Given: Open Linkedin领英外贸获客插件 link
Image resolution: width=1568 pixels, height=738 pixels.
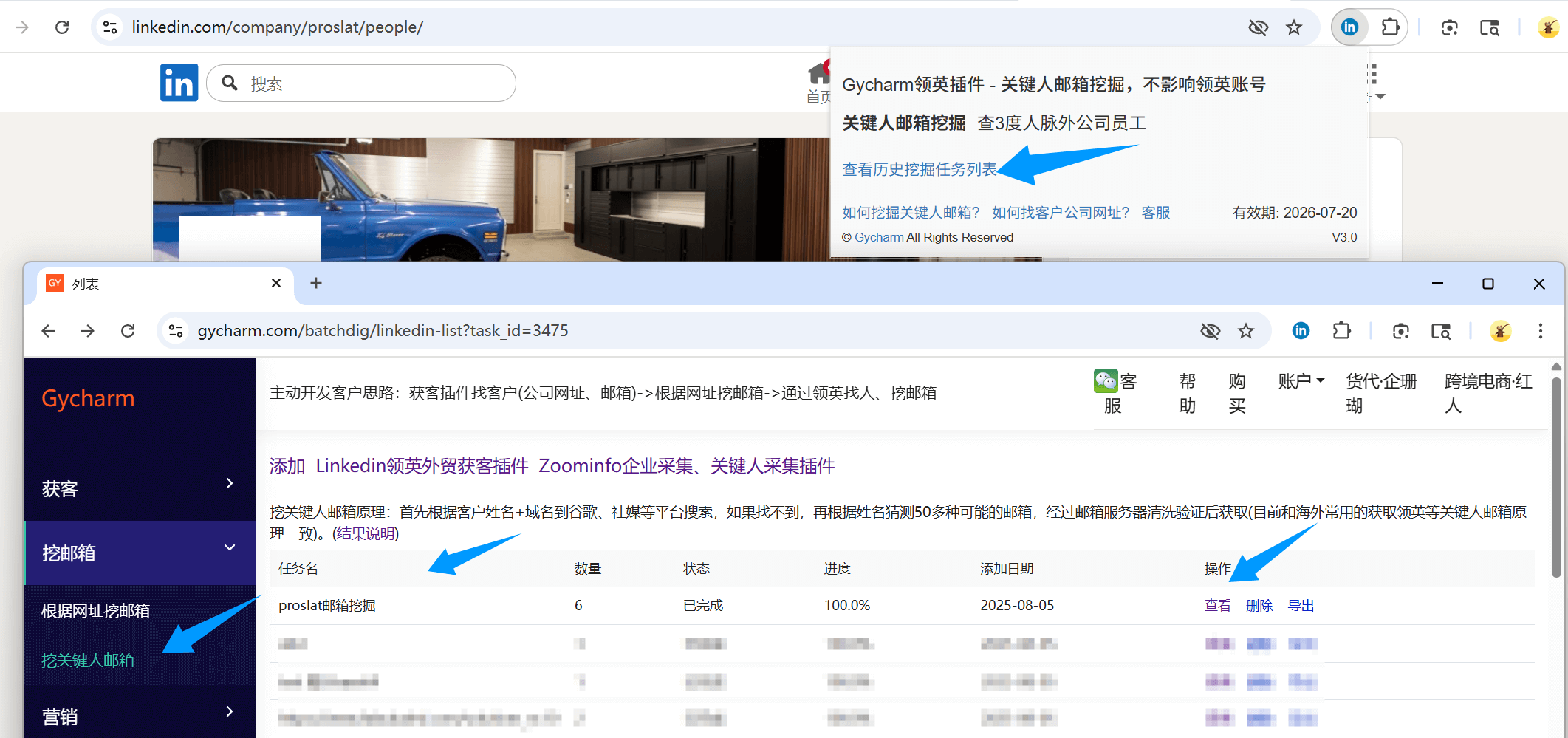Looking at the screenshot, I should click(x=422, y=466).
